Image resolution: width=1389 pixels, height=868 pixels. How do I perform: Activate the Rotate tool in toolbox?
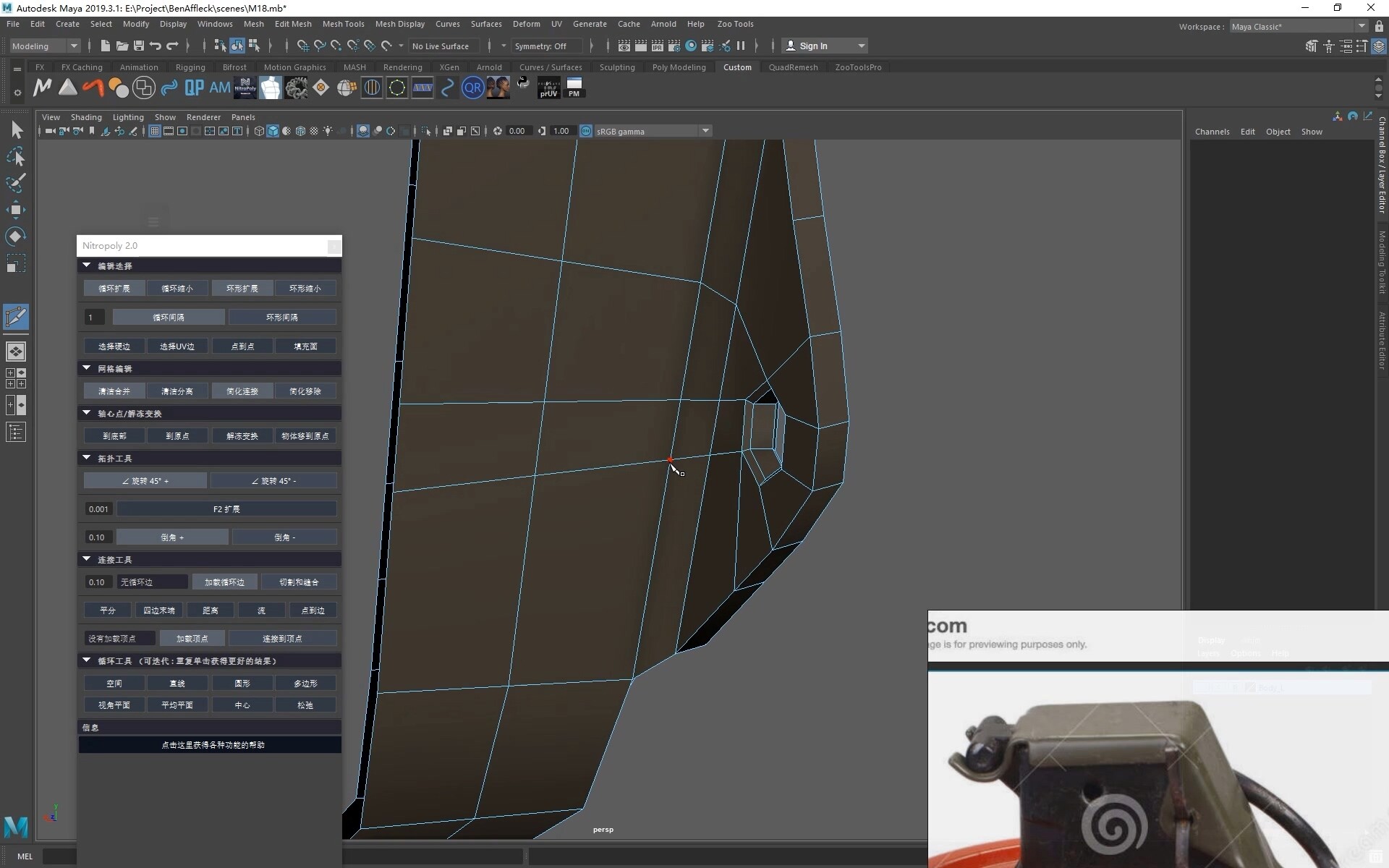pos(16,237)
